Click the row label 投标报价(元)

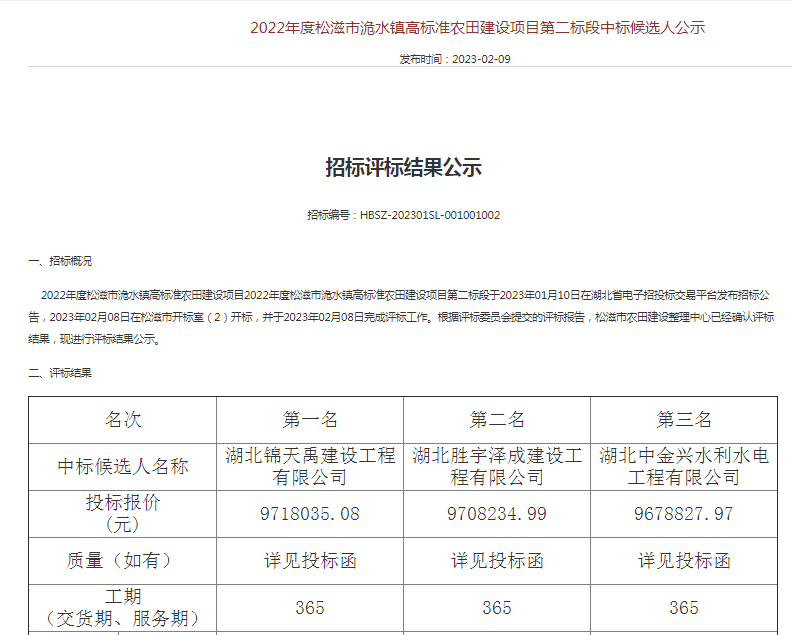click(123, 514)
